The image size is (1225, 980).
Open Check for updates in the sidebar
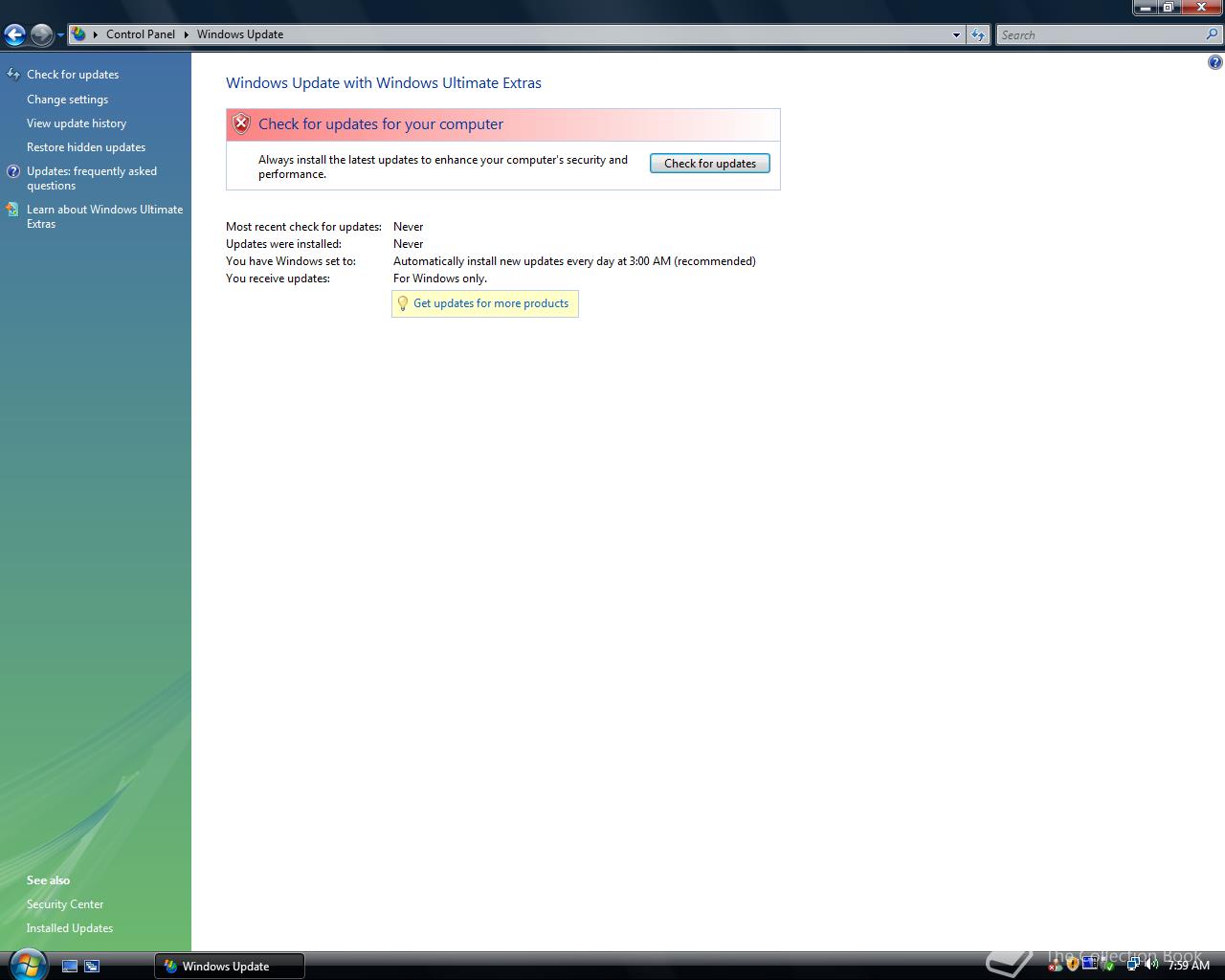click(73, 75)
